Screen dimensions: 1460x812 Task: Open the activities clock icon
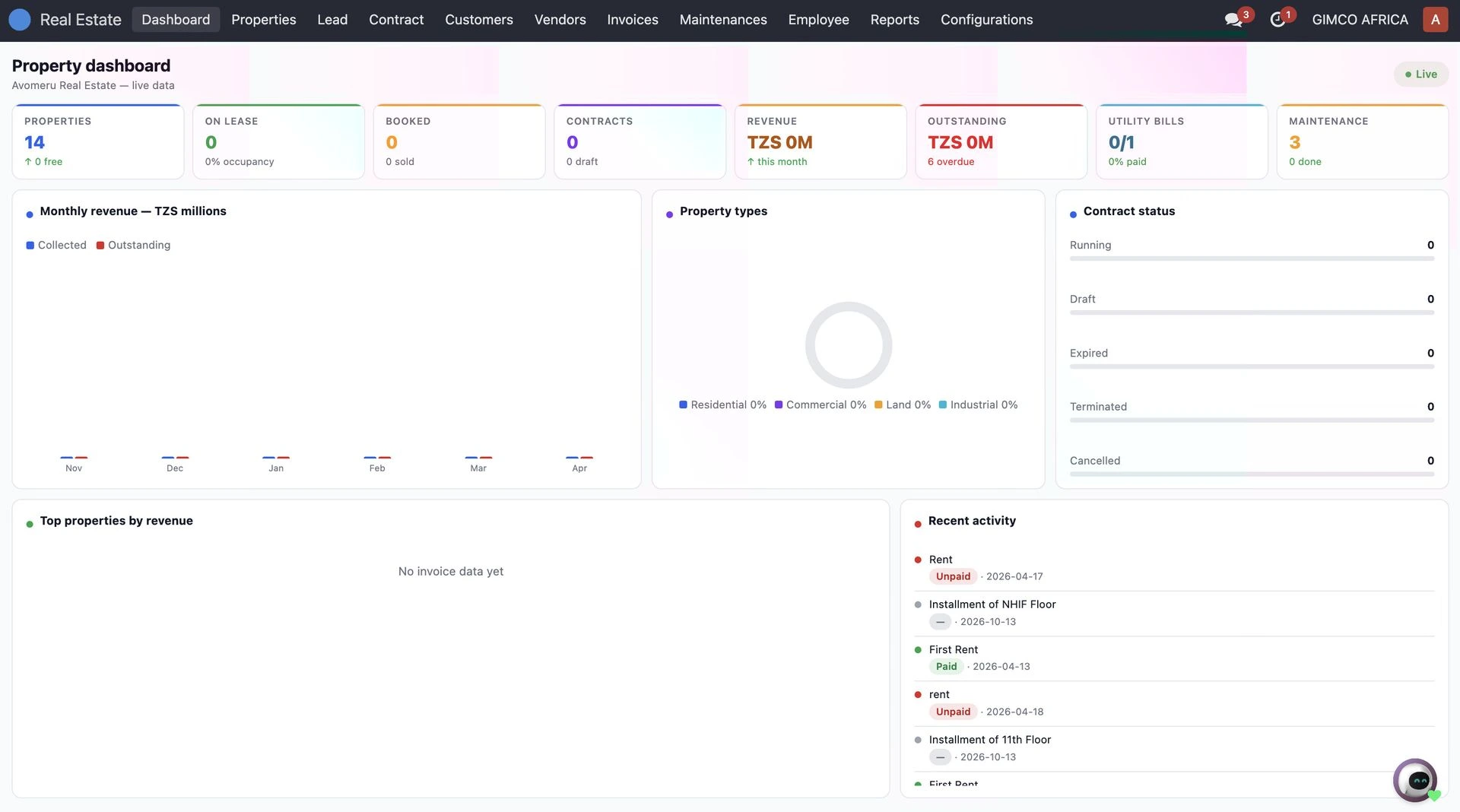tap(1277, 20)
